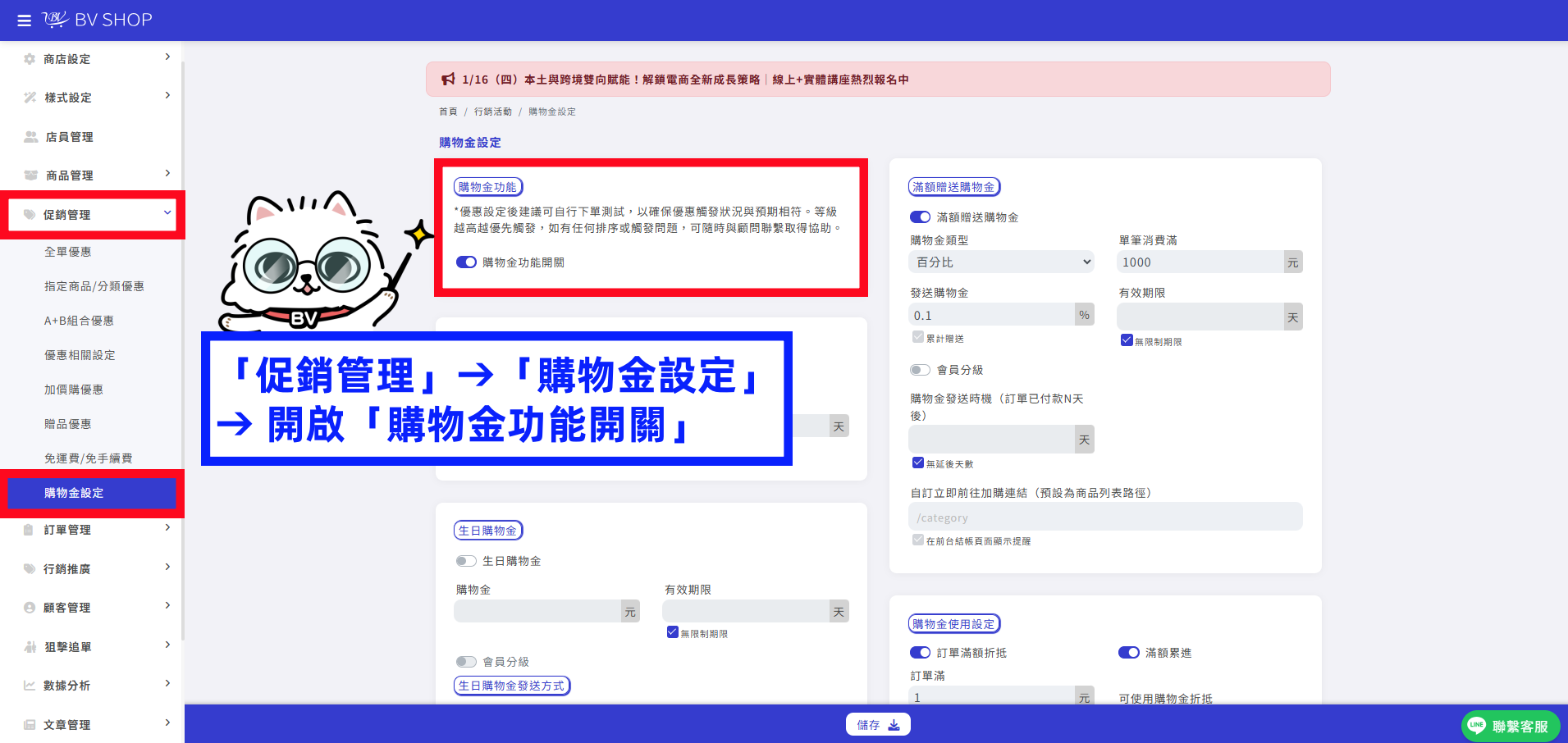Click the megaphone announcement icon
The image size is (1568, 743).
coord(448,80)
